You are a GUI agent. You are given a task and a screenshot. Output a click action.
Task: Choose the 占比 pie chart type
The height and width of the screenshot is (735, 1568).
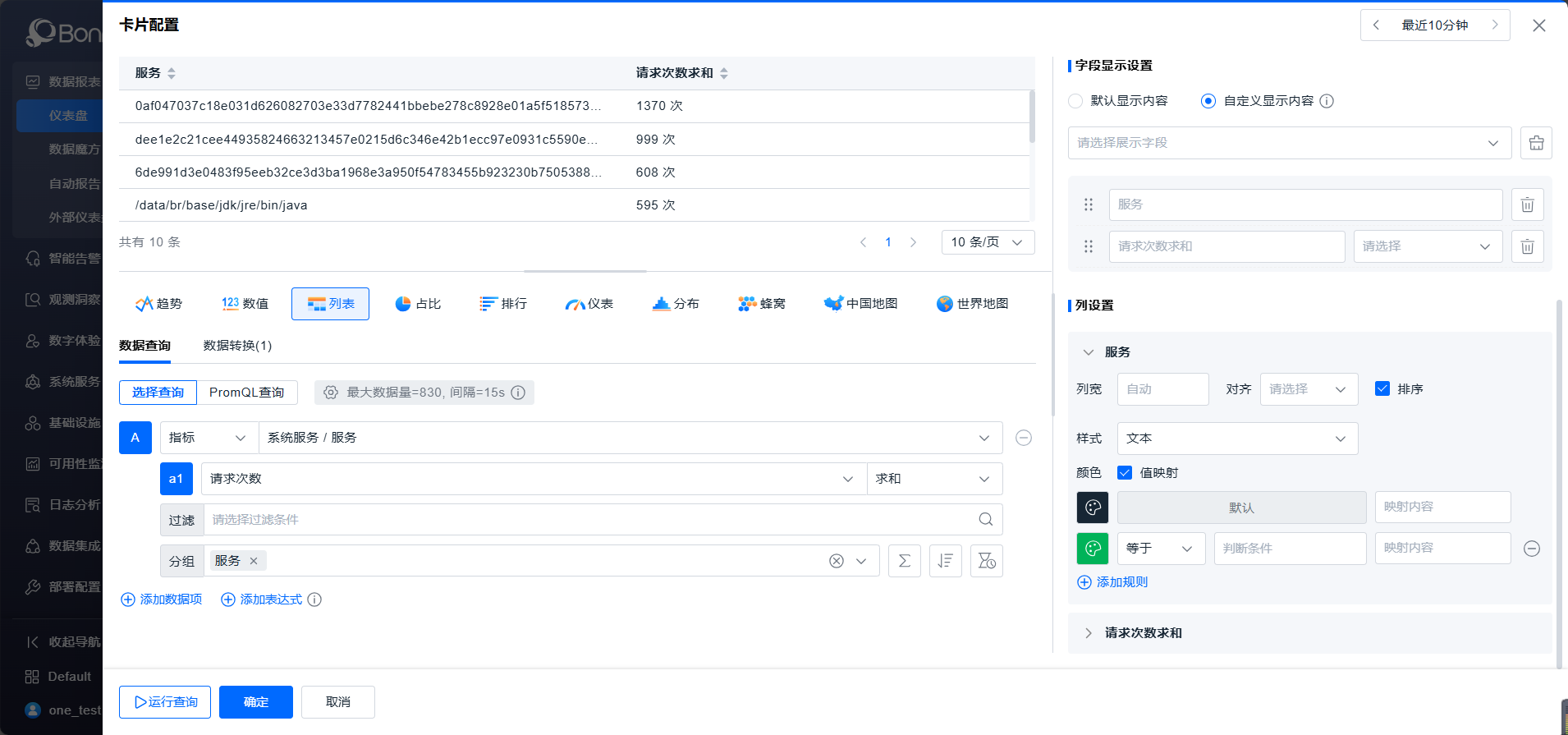tap(418, 304)
